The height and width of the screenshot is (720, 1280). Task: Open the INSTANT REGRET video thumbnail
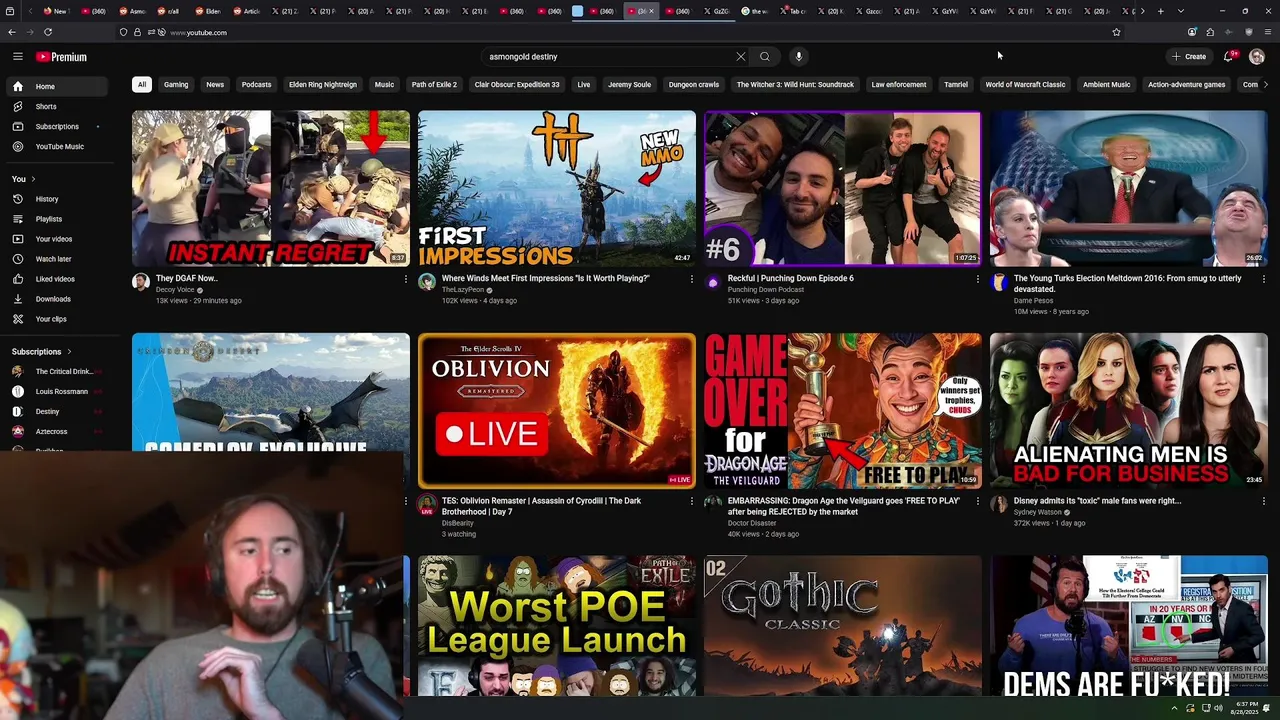(271, 188)
